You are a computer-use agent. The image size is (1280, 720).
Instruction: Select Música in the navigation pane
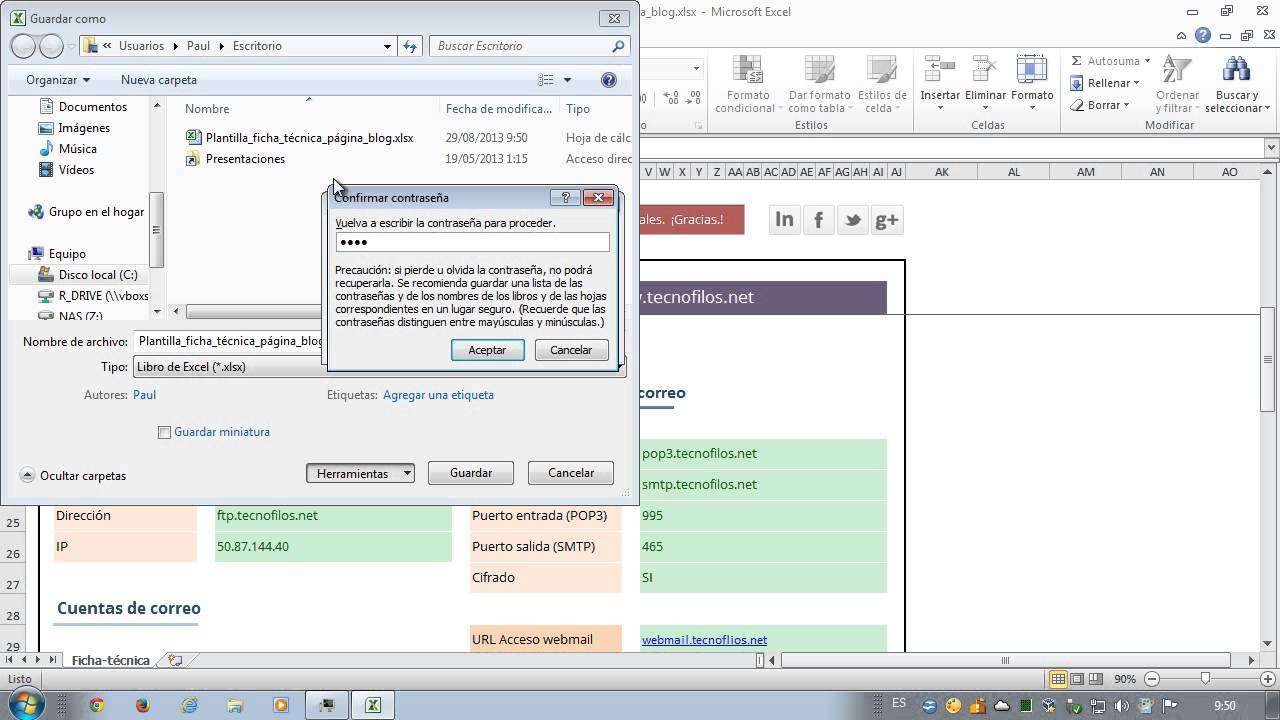(x=77, y=149)
